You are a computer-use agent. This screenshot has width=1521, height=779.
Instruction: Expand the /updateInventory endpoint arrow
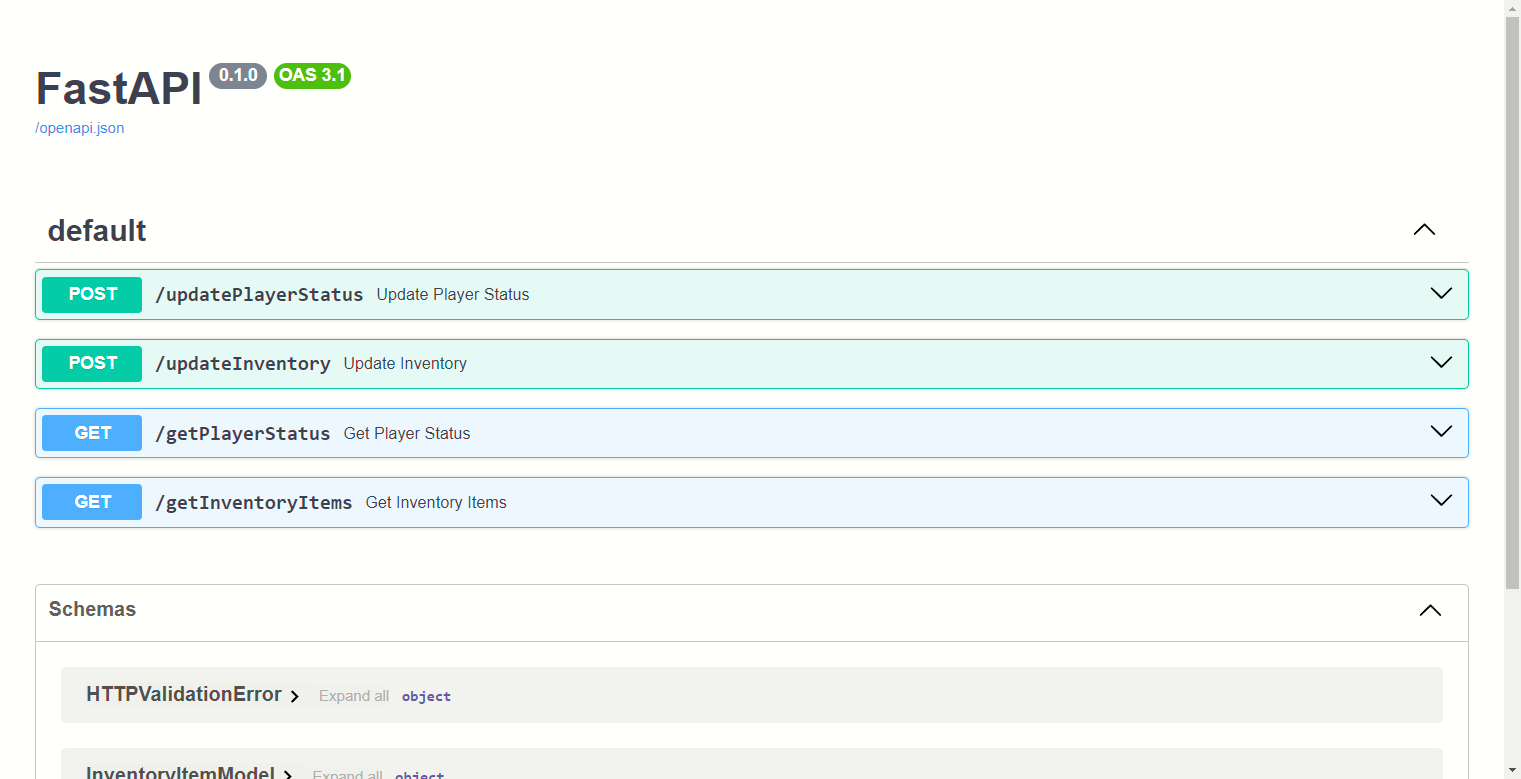pos(1441,363)
